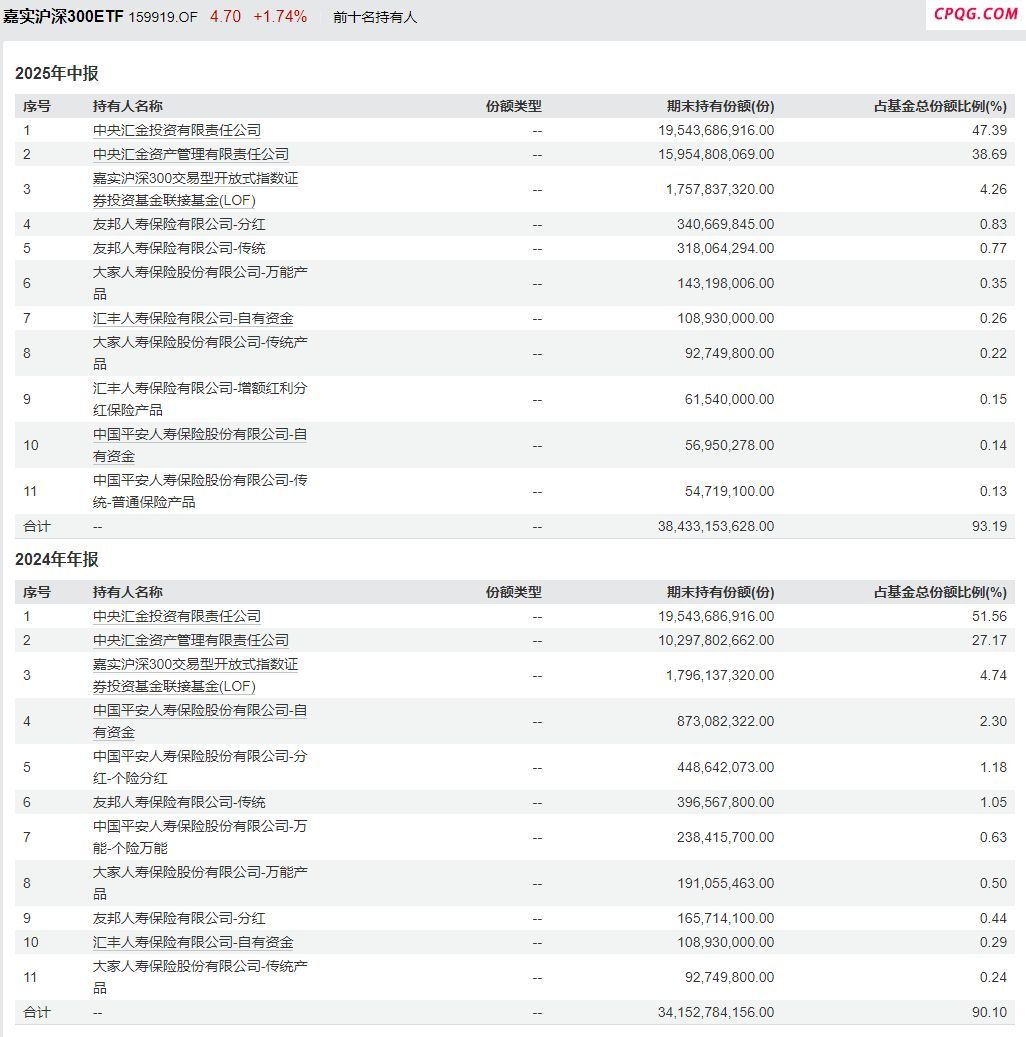The image size is (1026, 1037).
Task: Click the percentage 47.39
Action: coord(990,130)
